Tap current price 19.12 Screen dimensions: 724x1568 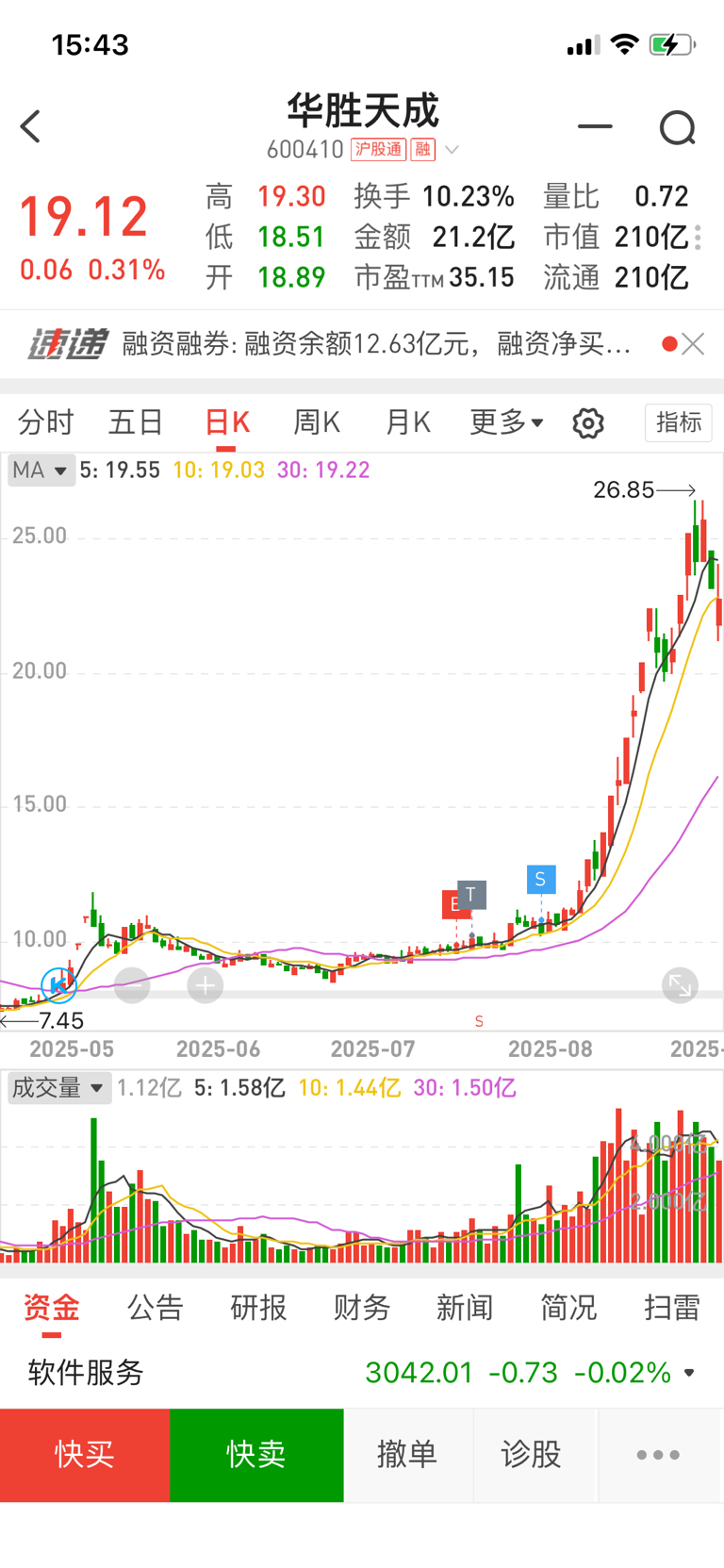84,217
